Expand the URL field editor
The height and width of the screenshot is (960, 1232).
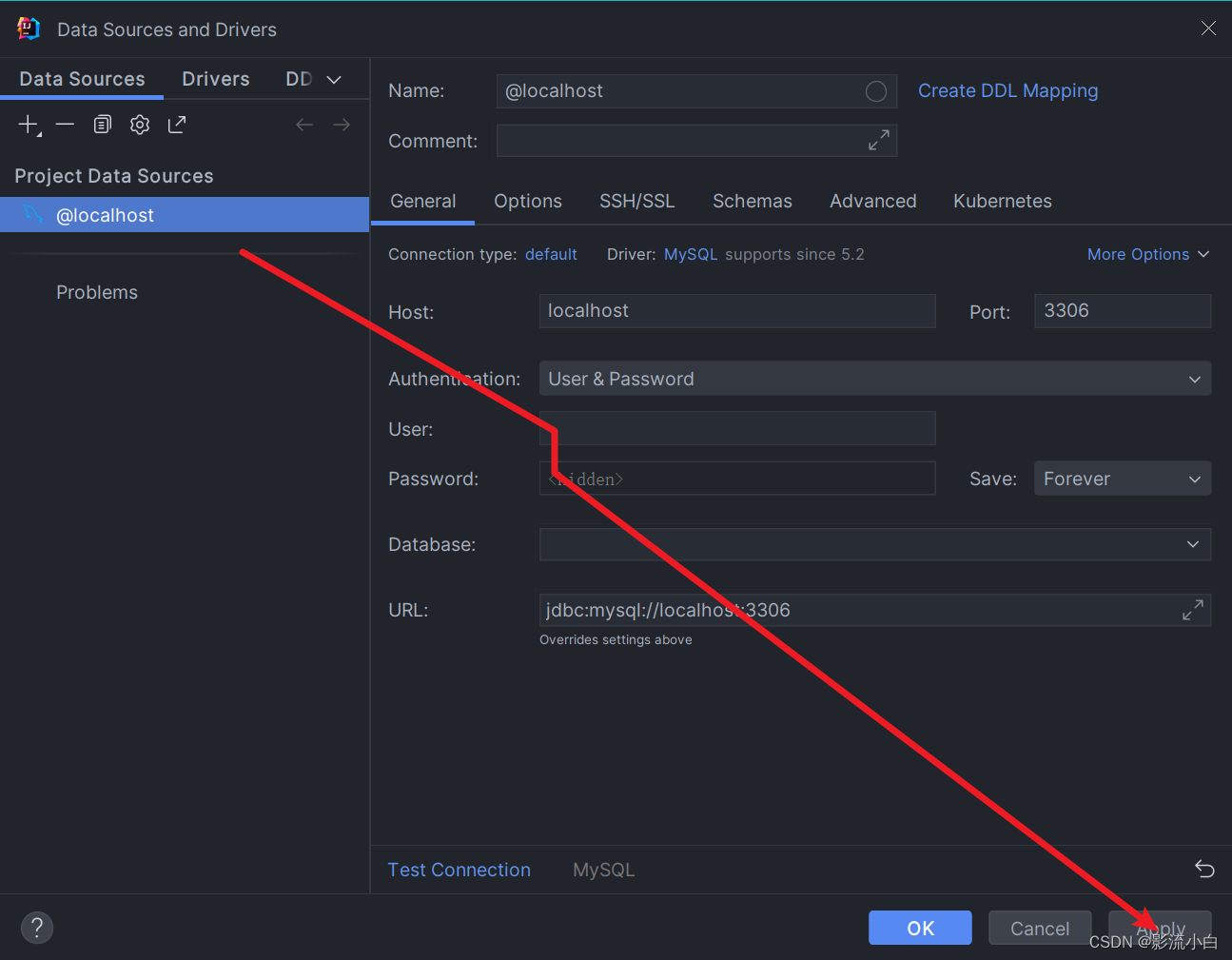click(x=1192, y=609)
